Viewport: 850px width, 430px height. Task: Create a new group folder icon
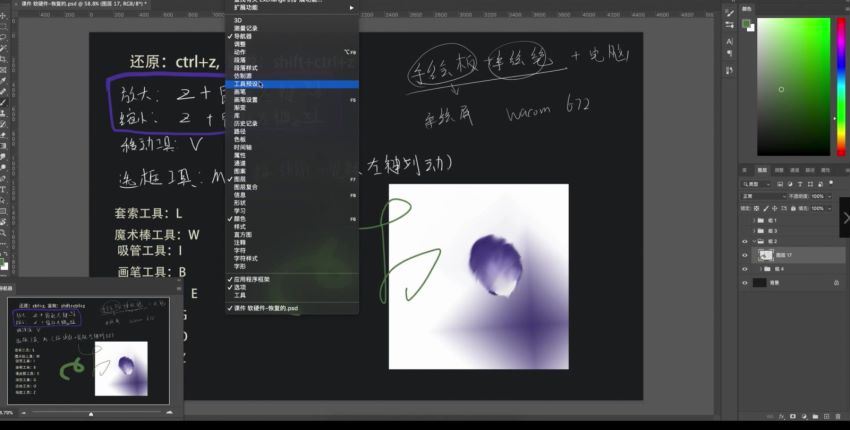point(815,416)
